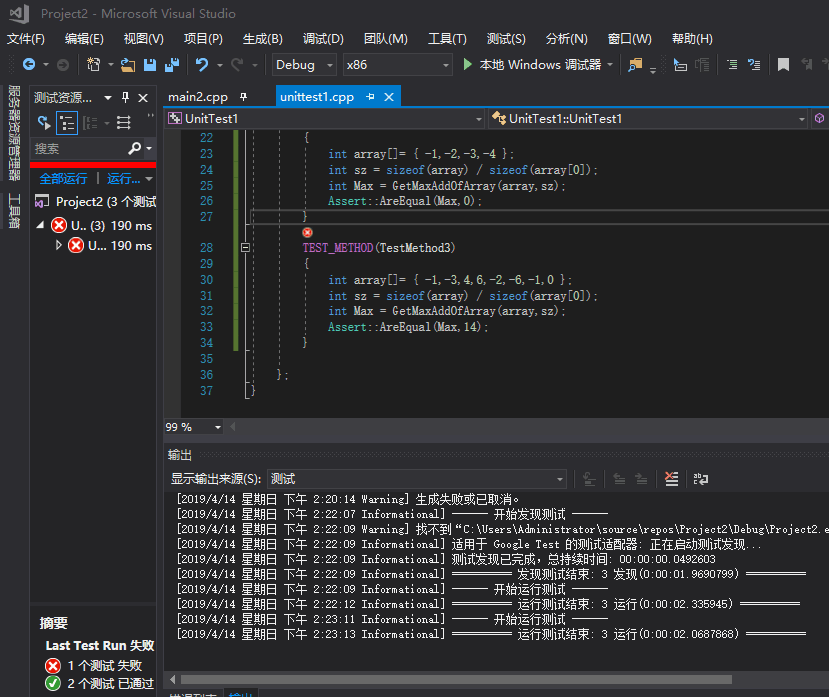This screenshot has width=829, height=697.
Task: Click the horizontal scrollbar of output panel
Action: [x=456, y=680]
